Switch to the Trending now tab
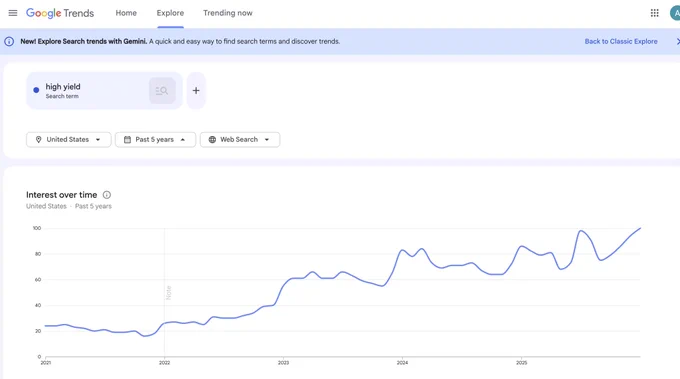The image size is (680, 379). point(228,13)
